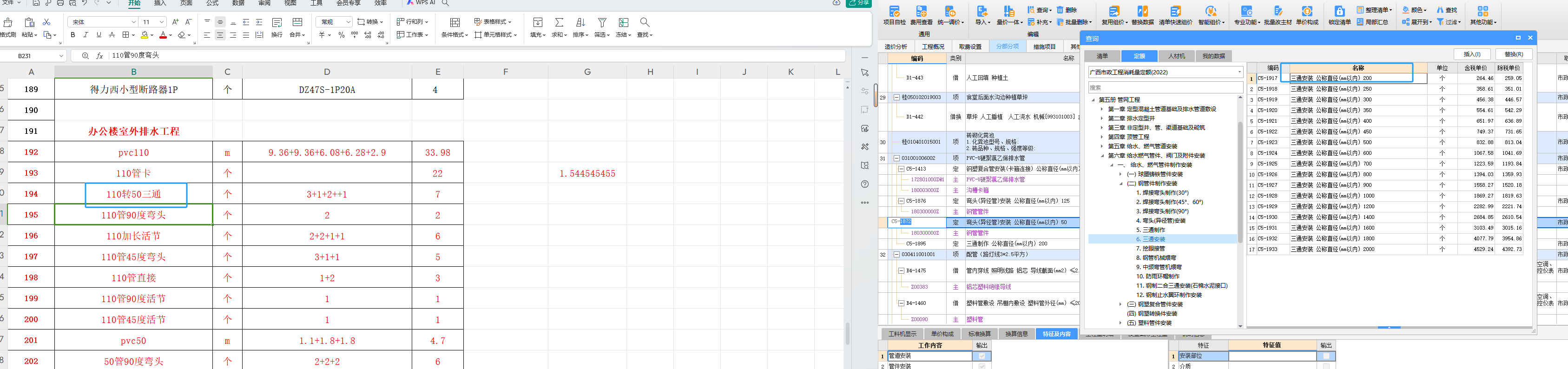Click the WPS format painter 格式刷 icon
The image size is (1568, 369).
coord(8,22)
